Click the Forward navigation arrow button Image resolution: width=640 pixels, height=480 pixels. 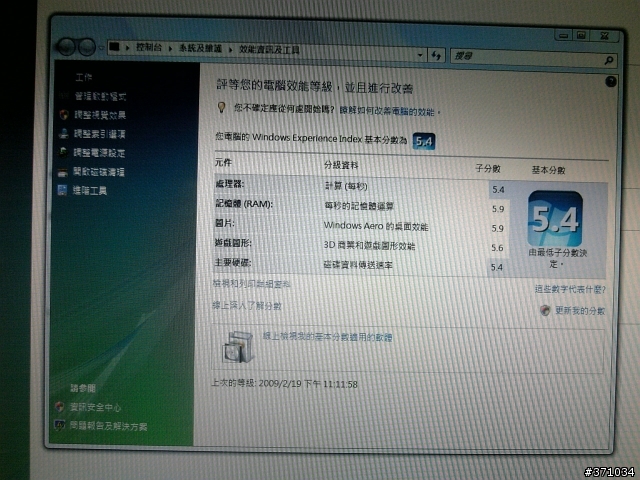87,47
